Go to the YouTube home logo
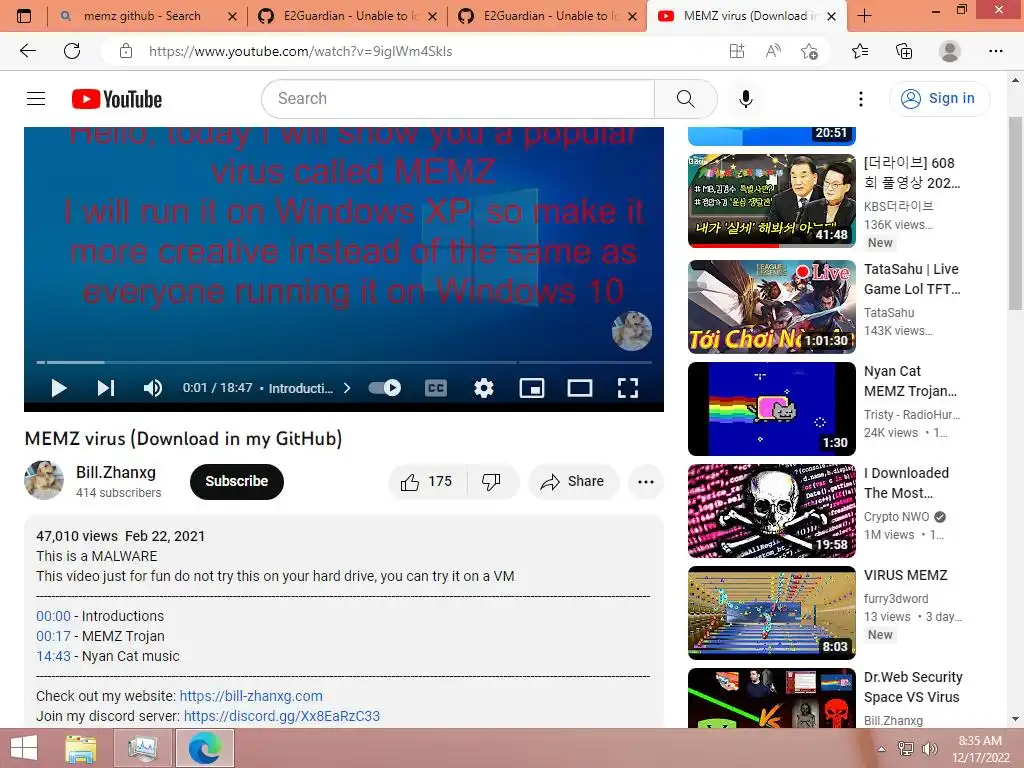1024x768 pixels. coord(117,99)
